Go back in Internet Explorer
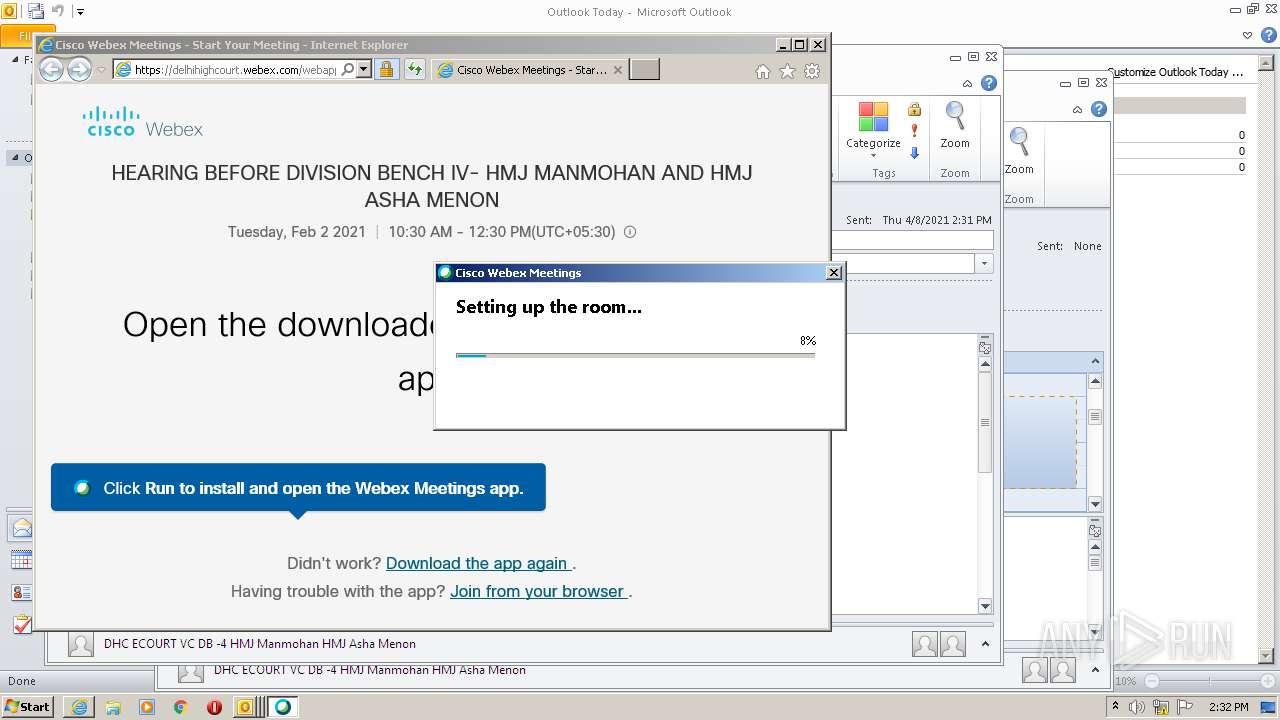 pos(51,69)
